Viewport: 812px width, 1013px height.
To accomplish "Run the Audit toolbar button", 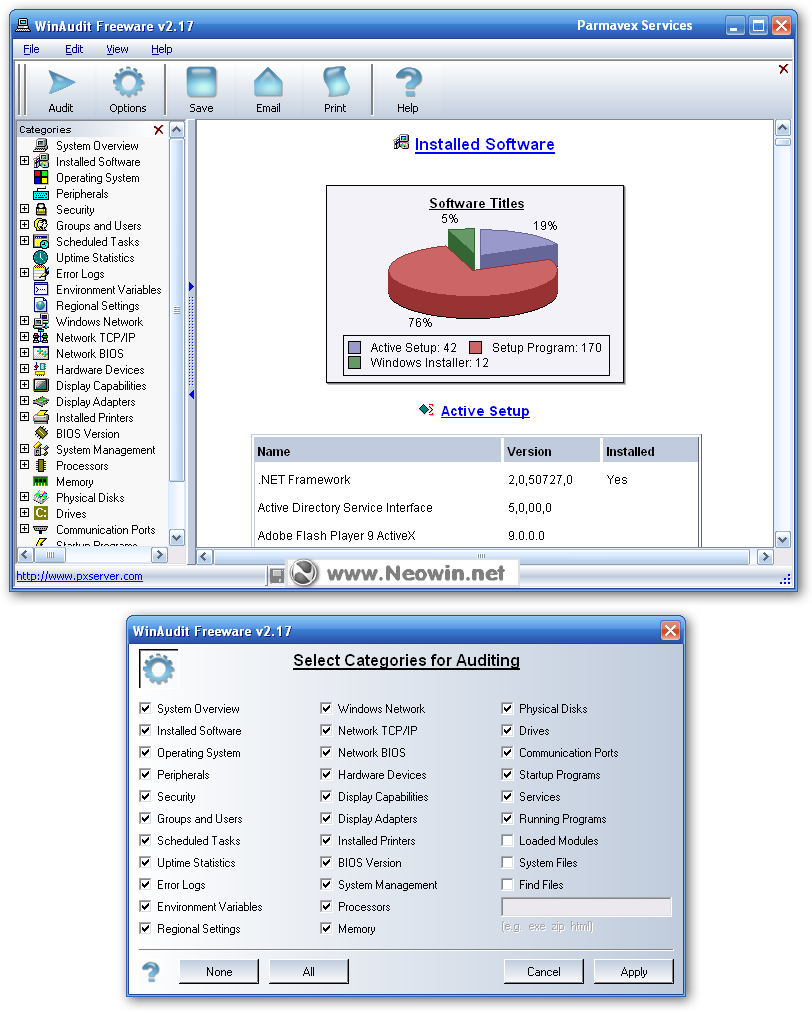I will click(61, 90).
